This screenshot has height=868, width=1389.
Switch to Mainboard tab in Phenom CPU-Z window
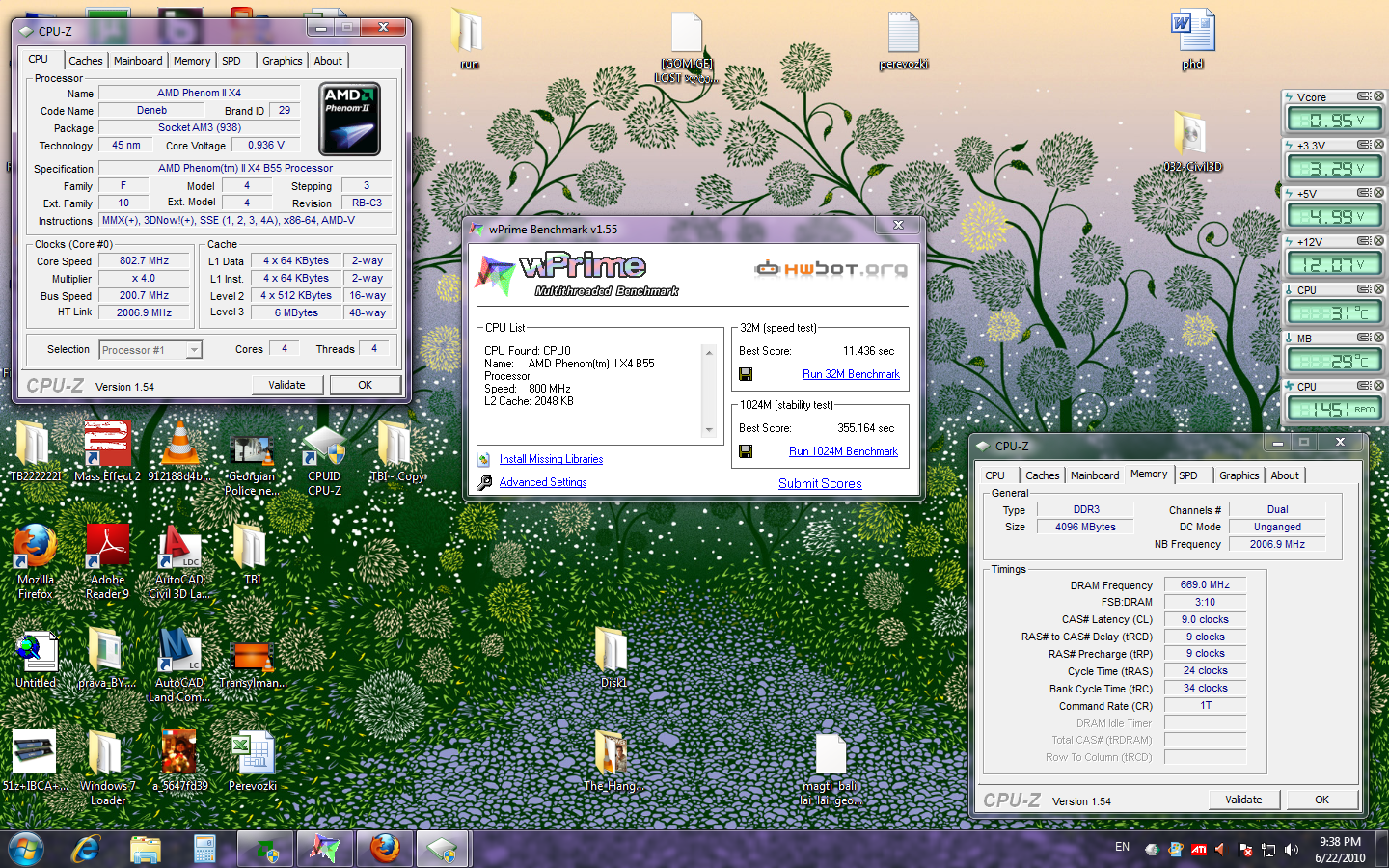tap(138, 61)
